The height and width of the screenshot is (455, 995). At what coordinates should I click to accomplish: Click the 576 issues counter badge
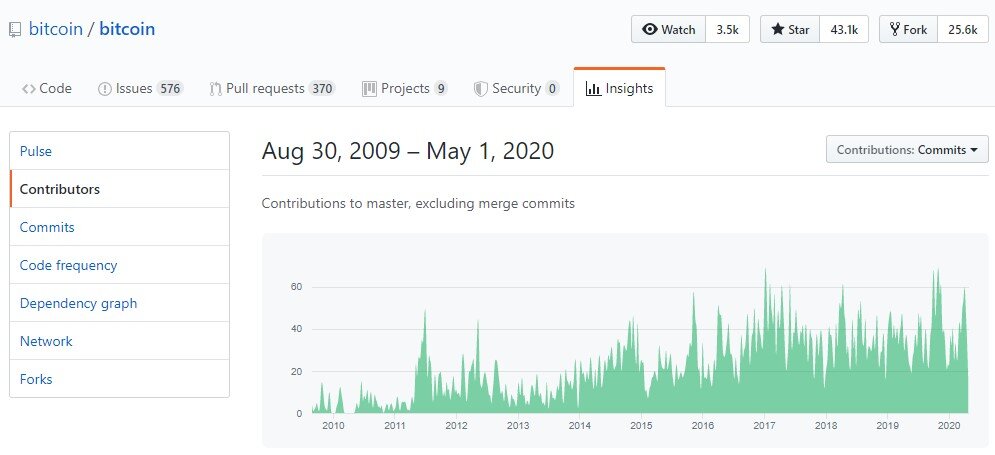[x=169, y=89]
